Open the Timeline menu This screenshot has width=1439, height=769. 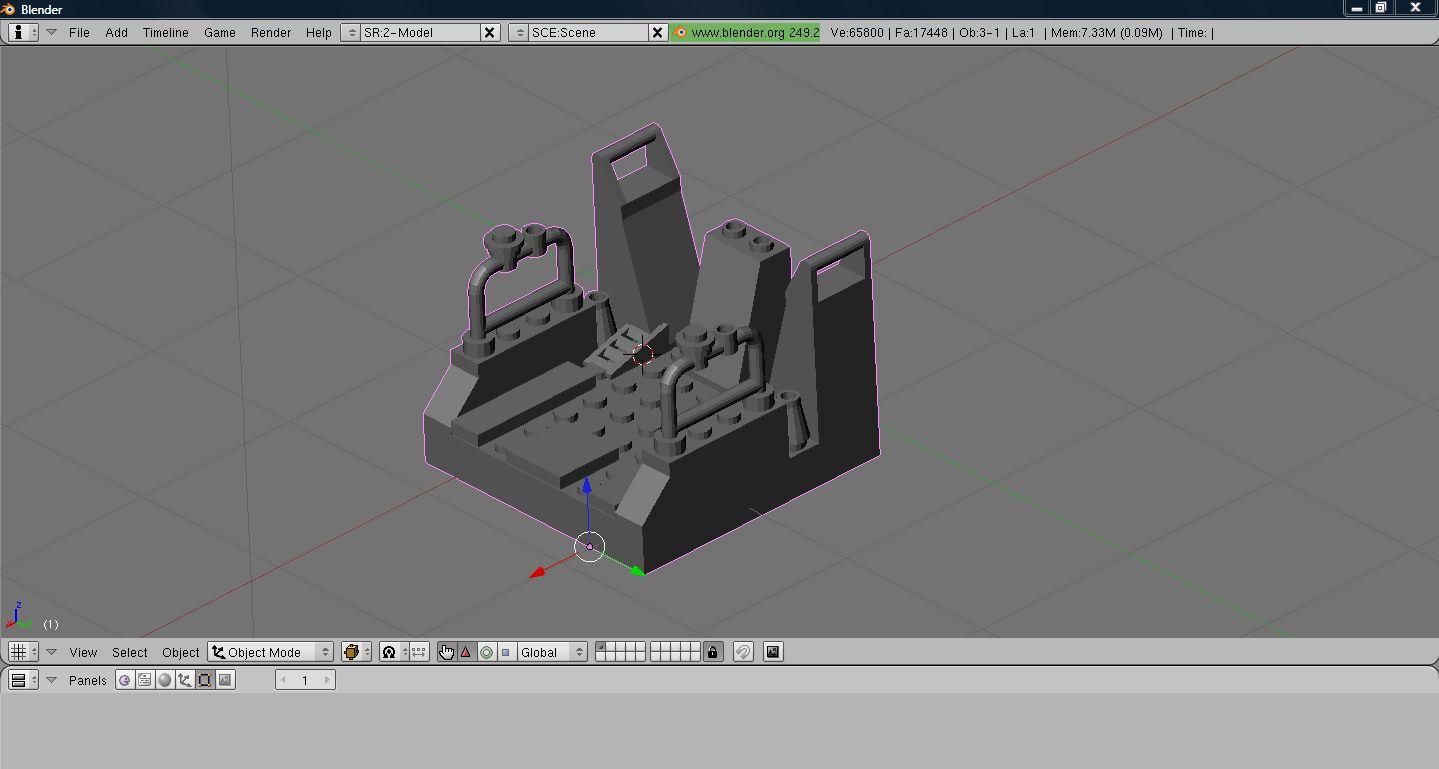(x=165, y=32)
